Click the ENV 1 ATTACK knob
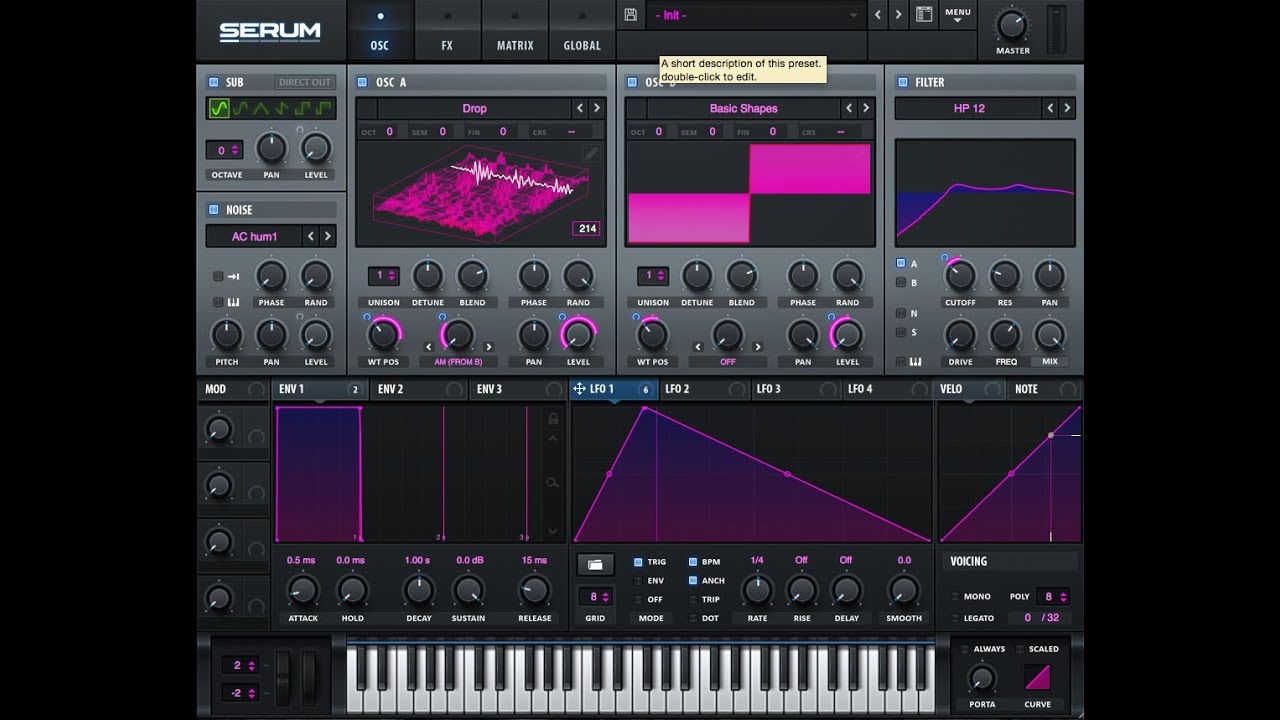This screenshot has width=1280, height=720. point(302,590)
